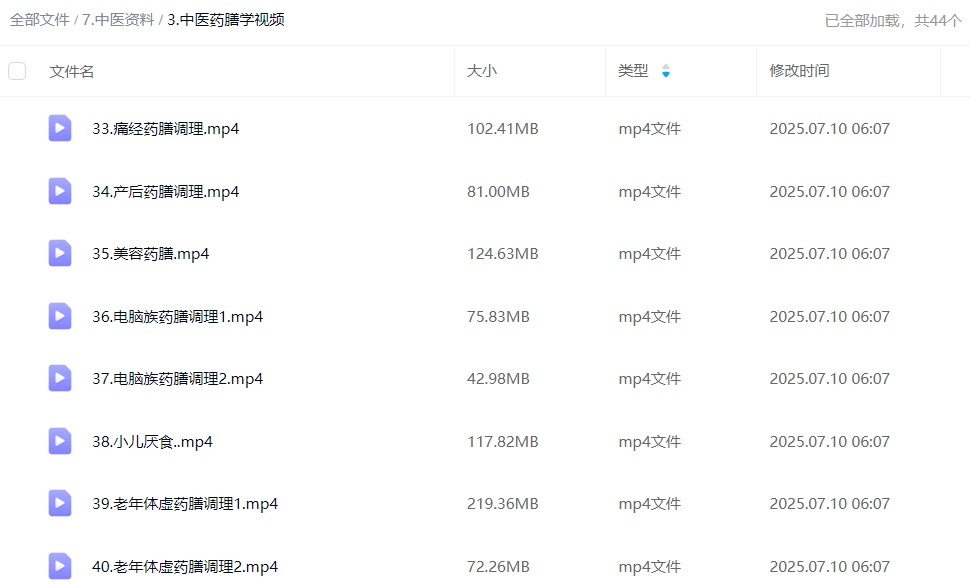Toggle the select-all checkbox in header
The image size is (970, 585).
click(17, 71)
